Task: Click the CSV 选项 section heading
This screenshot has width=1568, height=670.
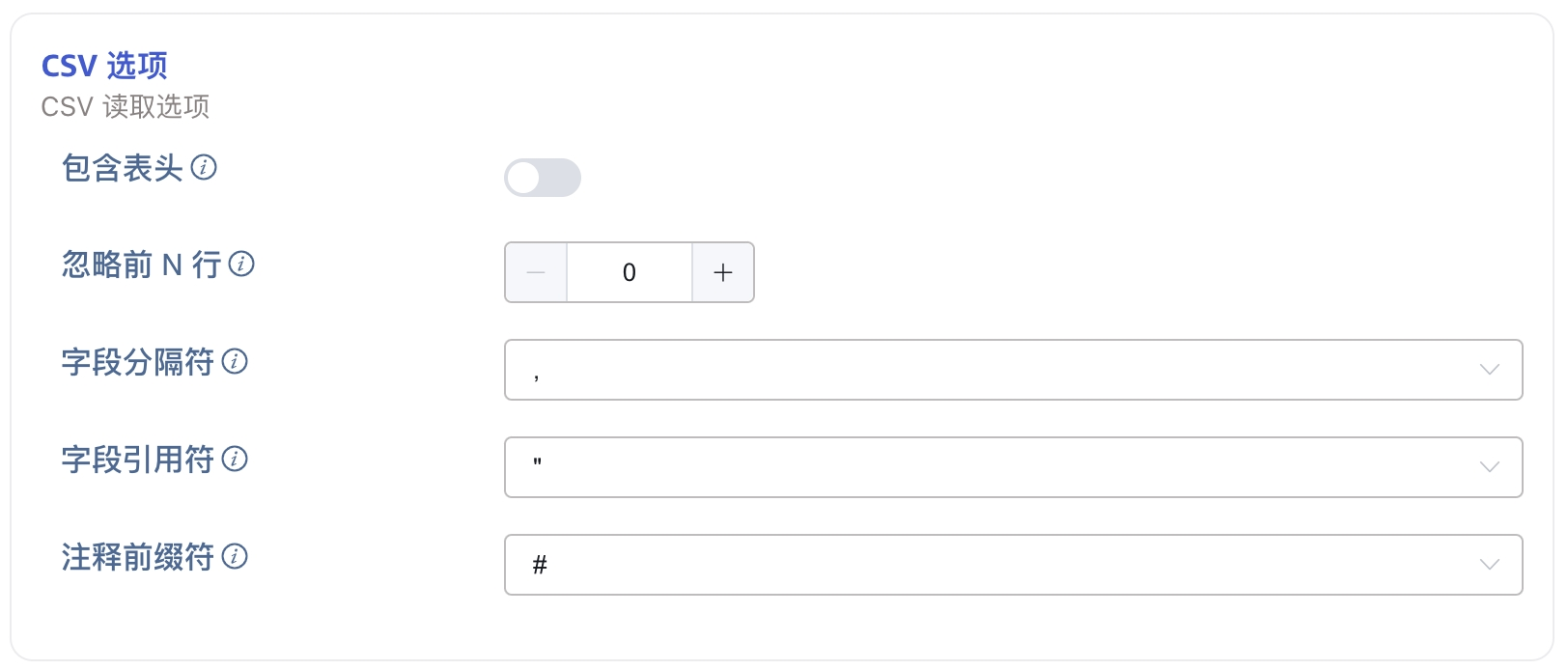Action: click(104, 66)
